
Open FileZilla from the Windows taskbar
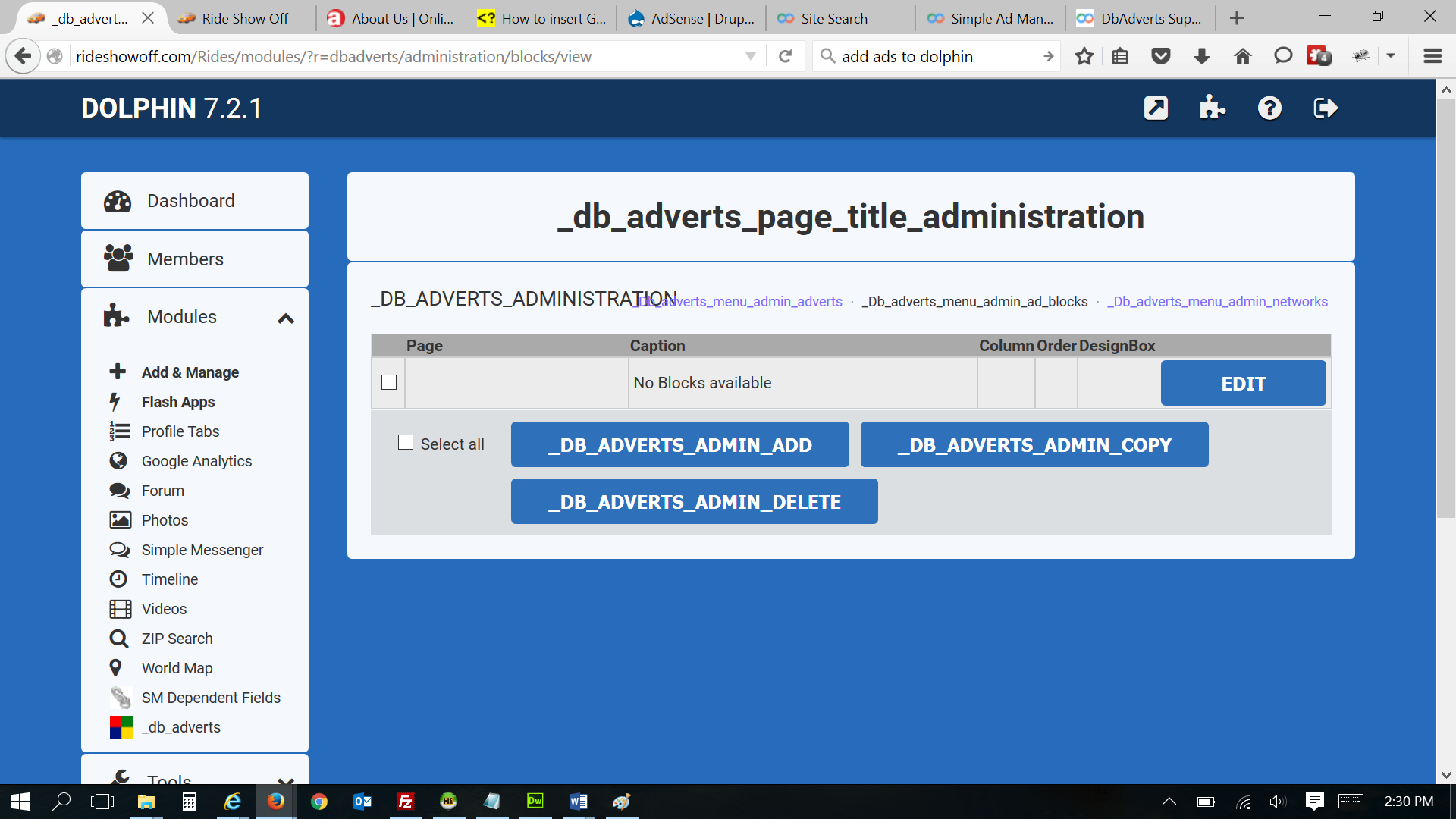(406, 802)
